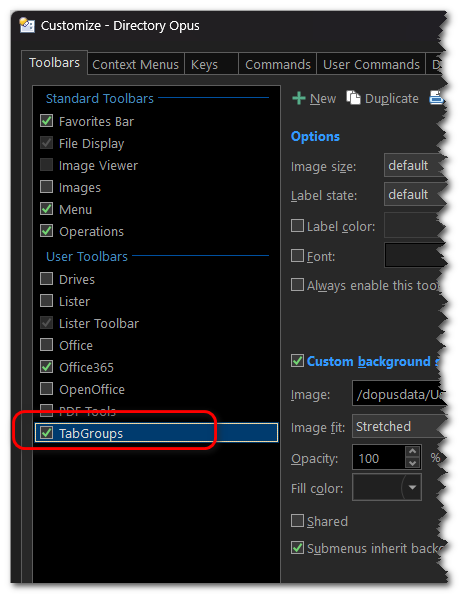
Task: Click the blue icon right of Duplicate
Action: click(437, 97)
